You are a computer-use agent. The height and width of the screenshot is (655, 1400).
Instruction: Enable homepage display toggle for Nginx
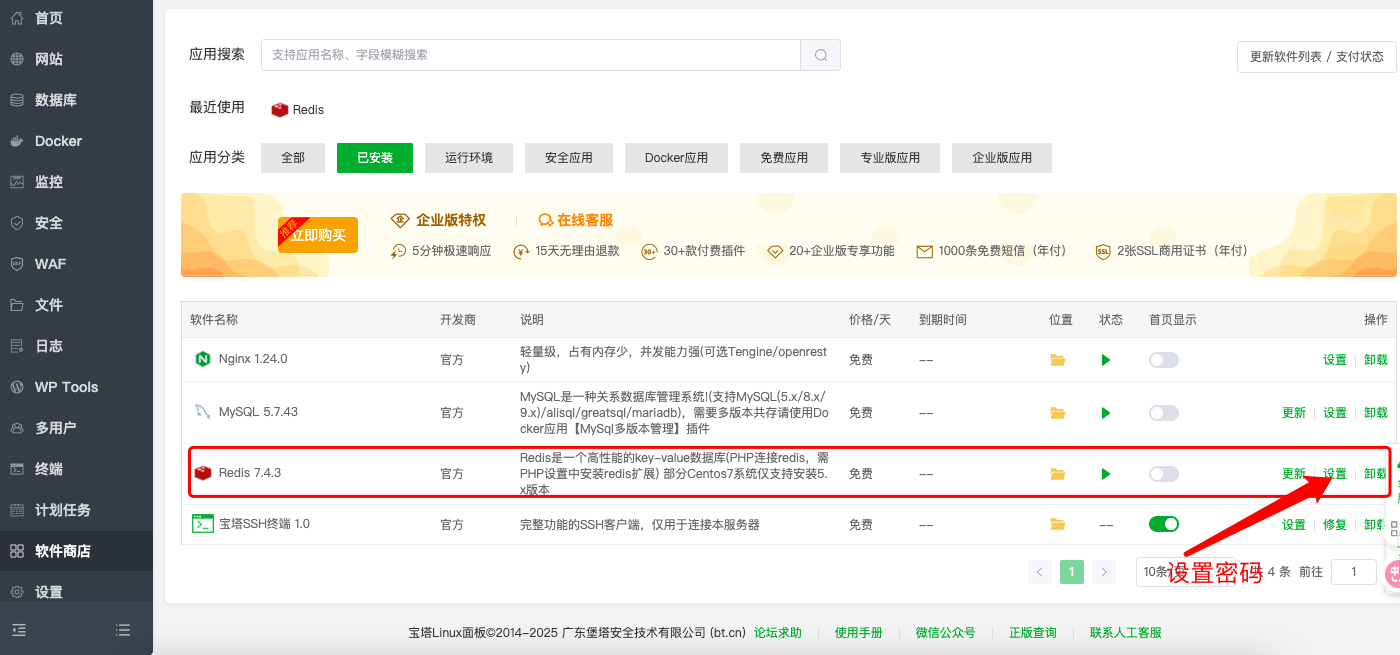(x=1163, y=360)
